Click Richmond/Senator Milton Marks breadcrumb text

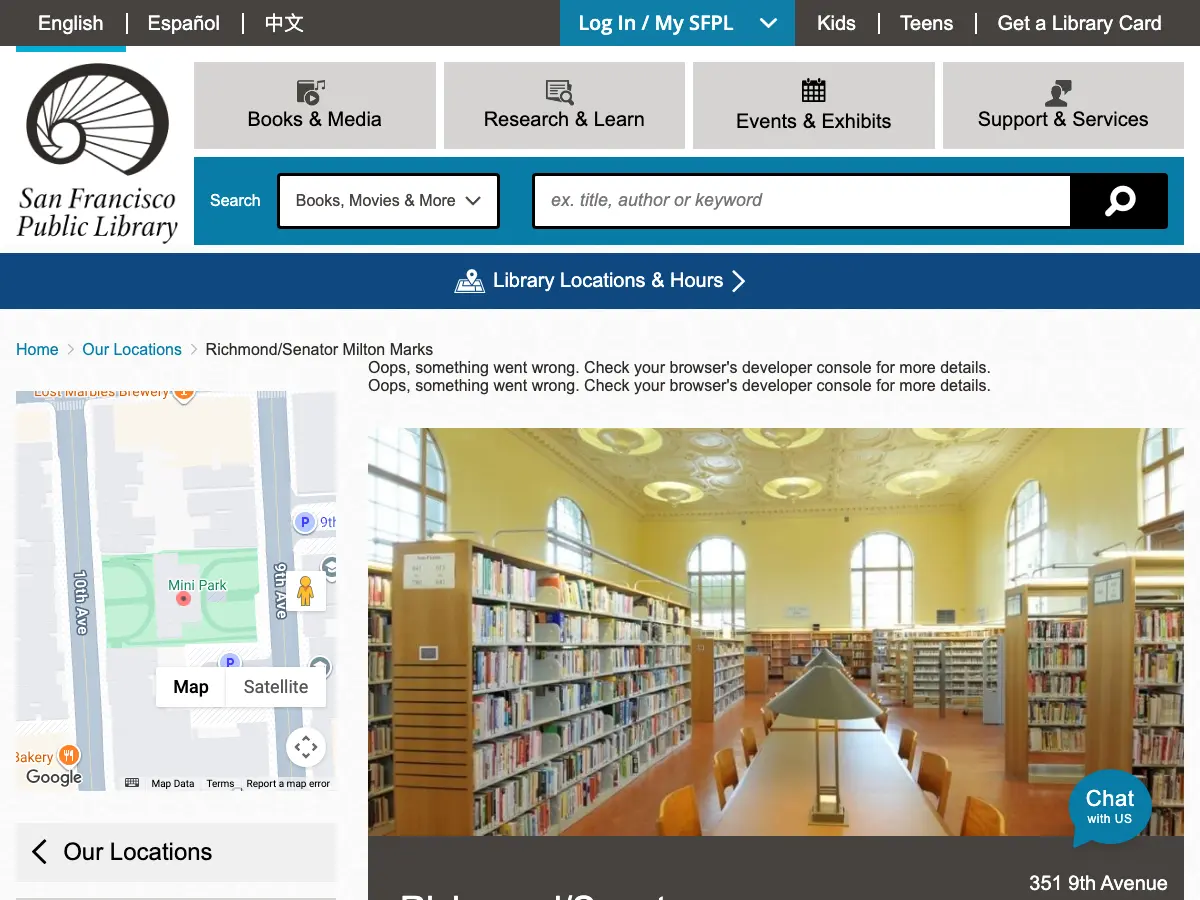point(319,349)
